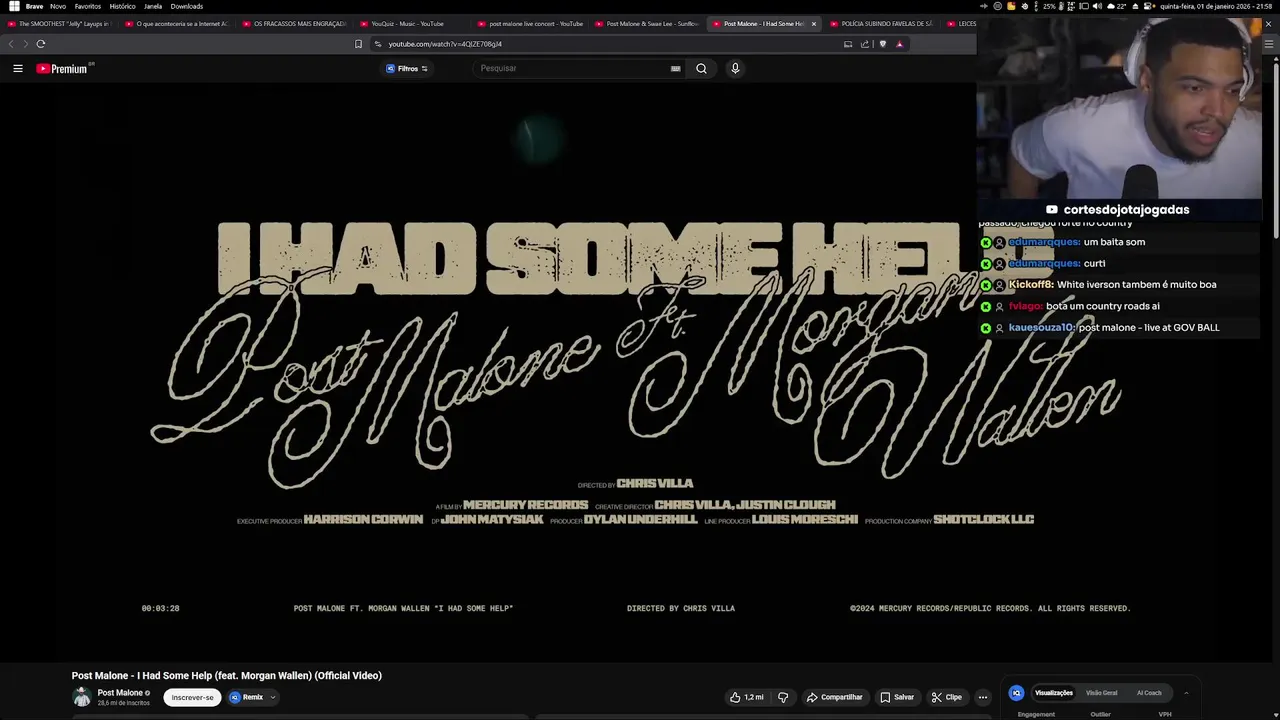Image resolution: width=1280 pixels, height=720 pixels.
Task: Switch to 'YouQuiz - Music - YouTube' tab
Action: click(x=411, y=23)
